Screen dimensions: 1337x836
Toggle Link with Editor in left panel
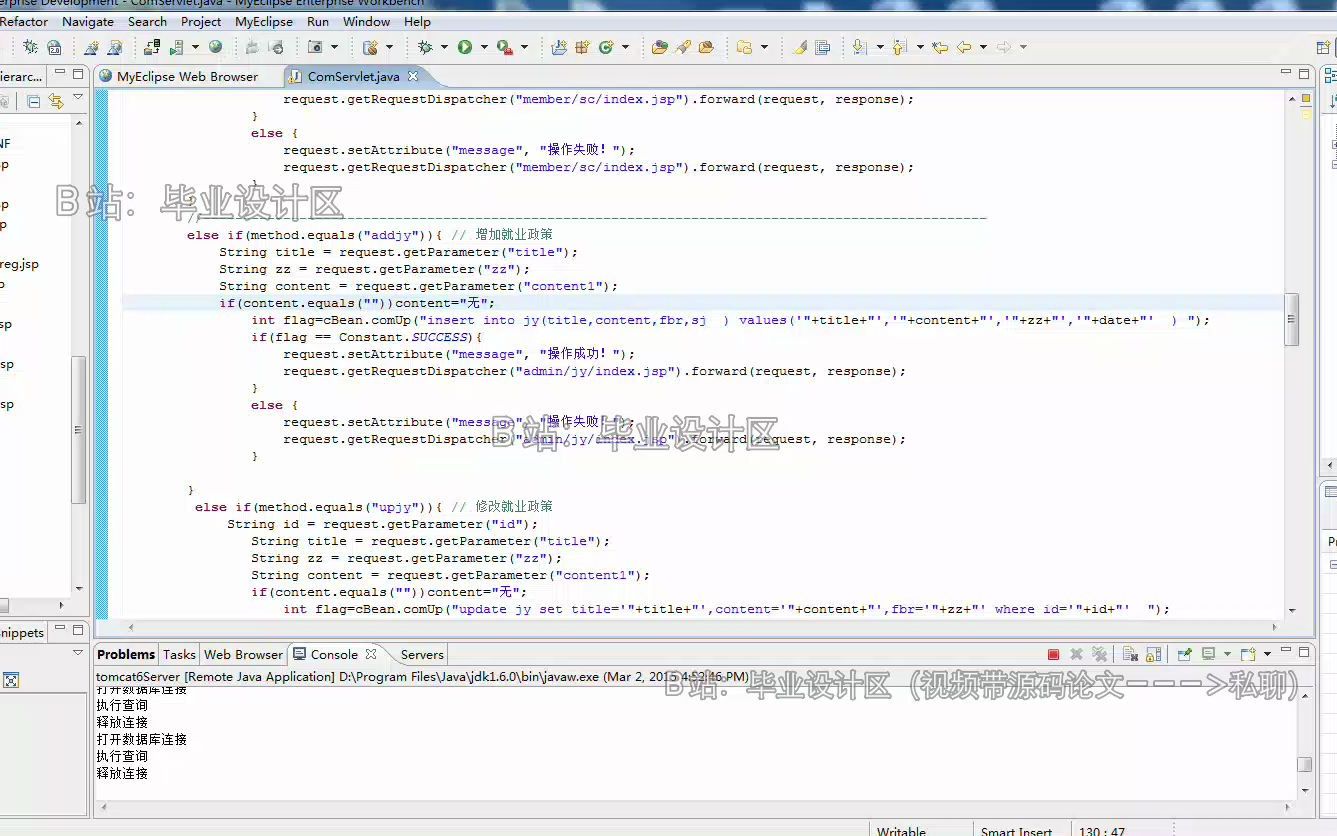point(56,101)
